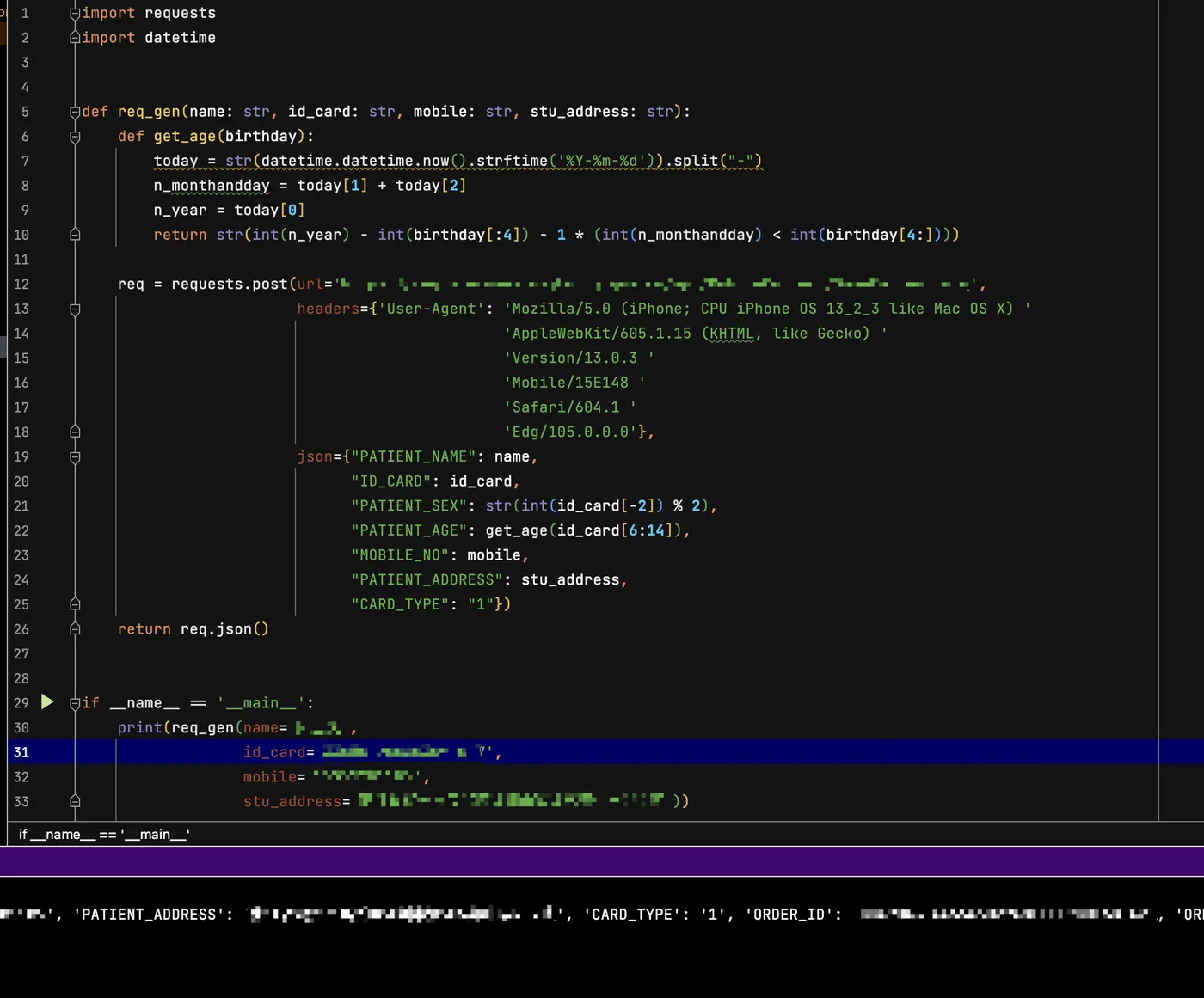
Task: Click the fold end marker at line 2
Action: [75, 38]
